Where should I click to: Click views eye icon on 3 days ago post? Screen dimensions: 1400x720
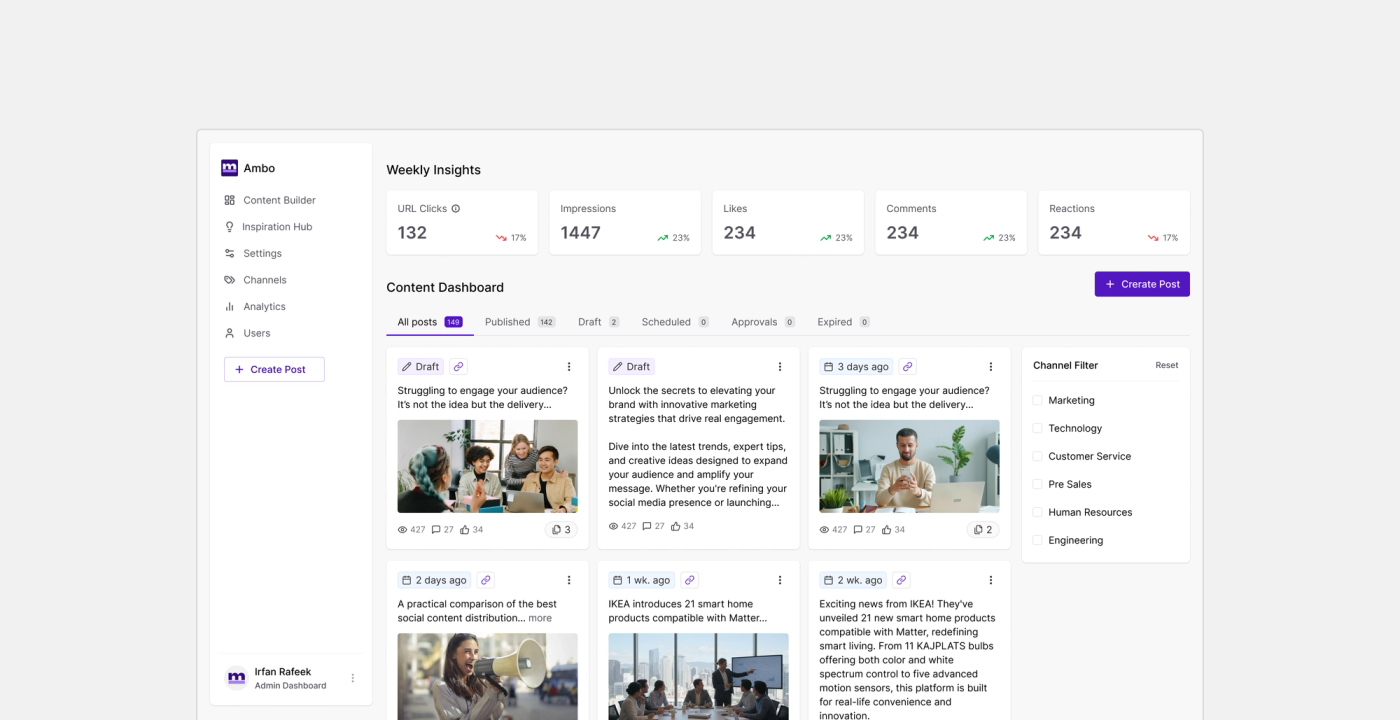coord(825,530)
